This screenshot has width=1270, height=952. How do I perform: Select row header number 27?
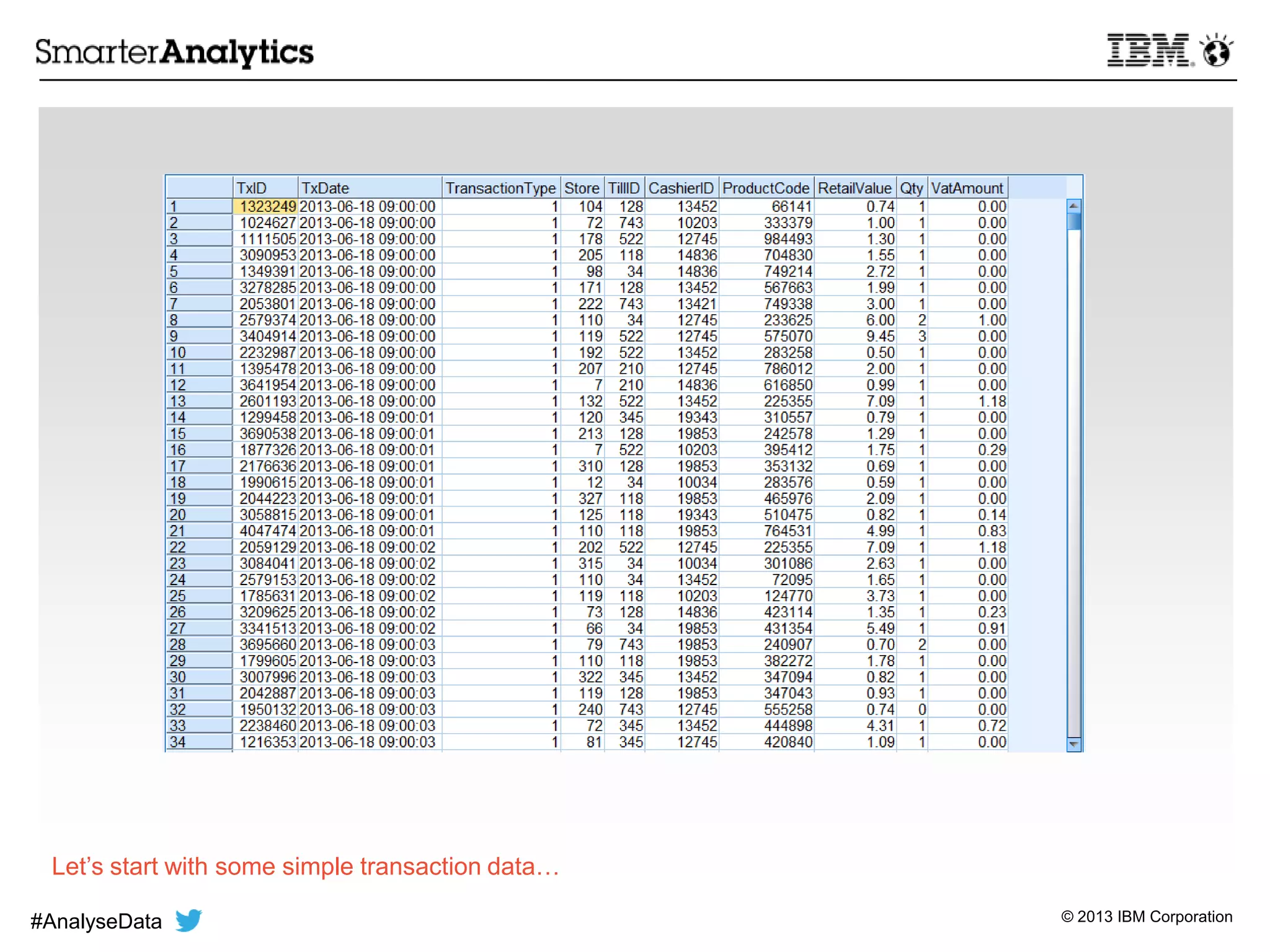[199, 628]
